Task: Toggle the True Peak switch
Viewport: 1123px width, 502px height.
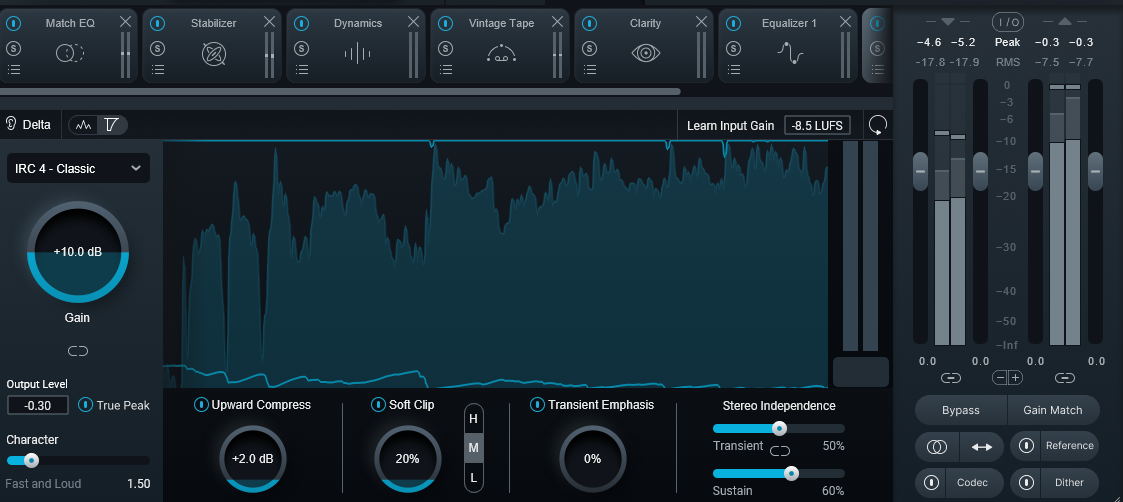Action: coord(85,405)
